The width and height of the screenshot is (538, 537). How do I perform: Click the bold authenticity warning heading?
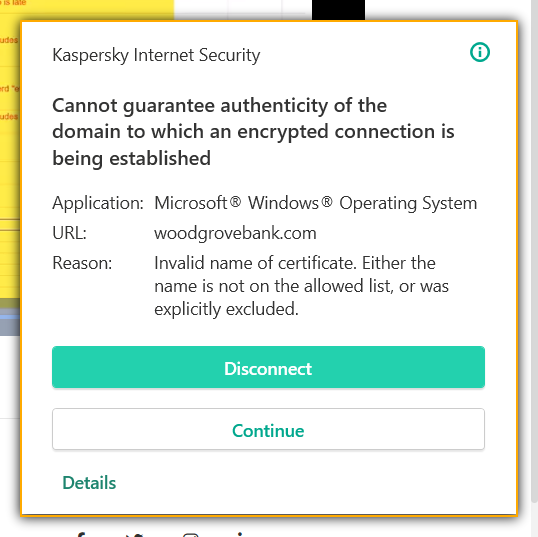pyautogui.click(x=253, y=132)
